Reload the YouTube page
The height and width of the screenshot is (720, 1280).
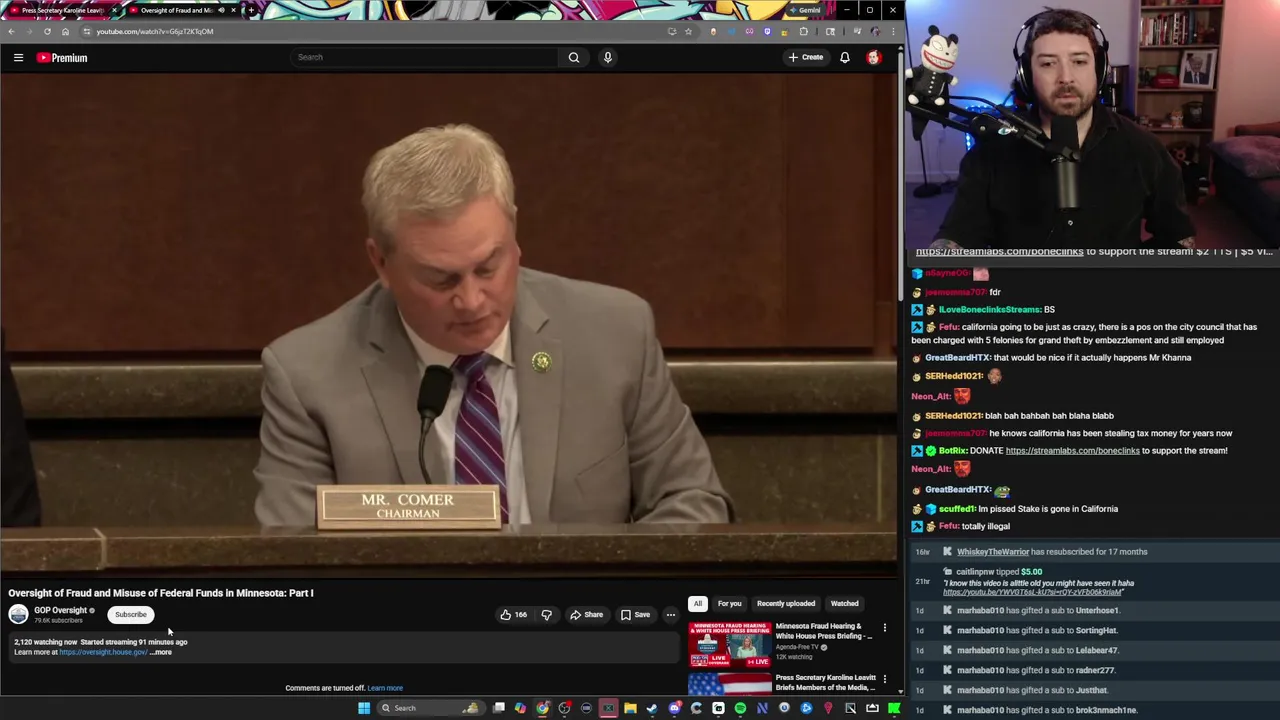47,31
